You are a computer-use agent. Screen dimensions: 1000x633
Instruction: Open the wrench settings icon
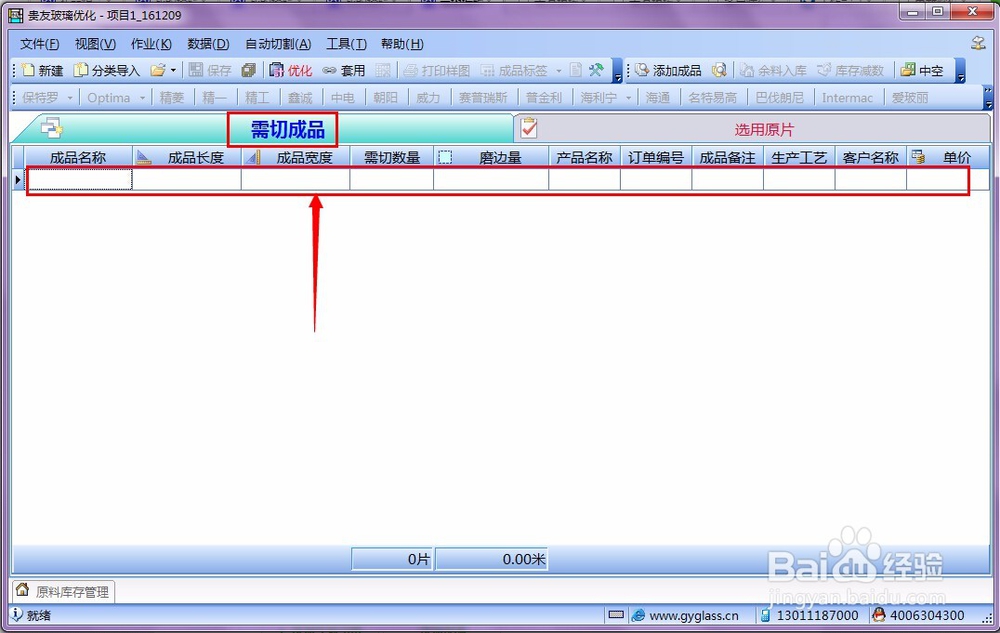(596, 70)
